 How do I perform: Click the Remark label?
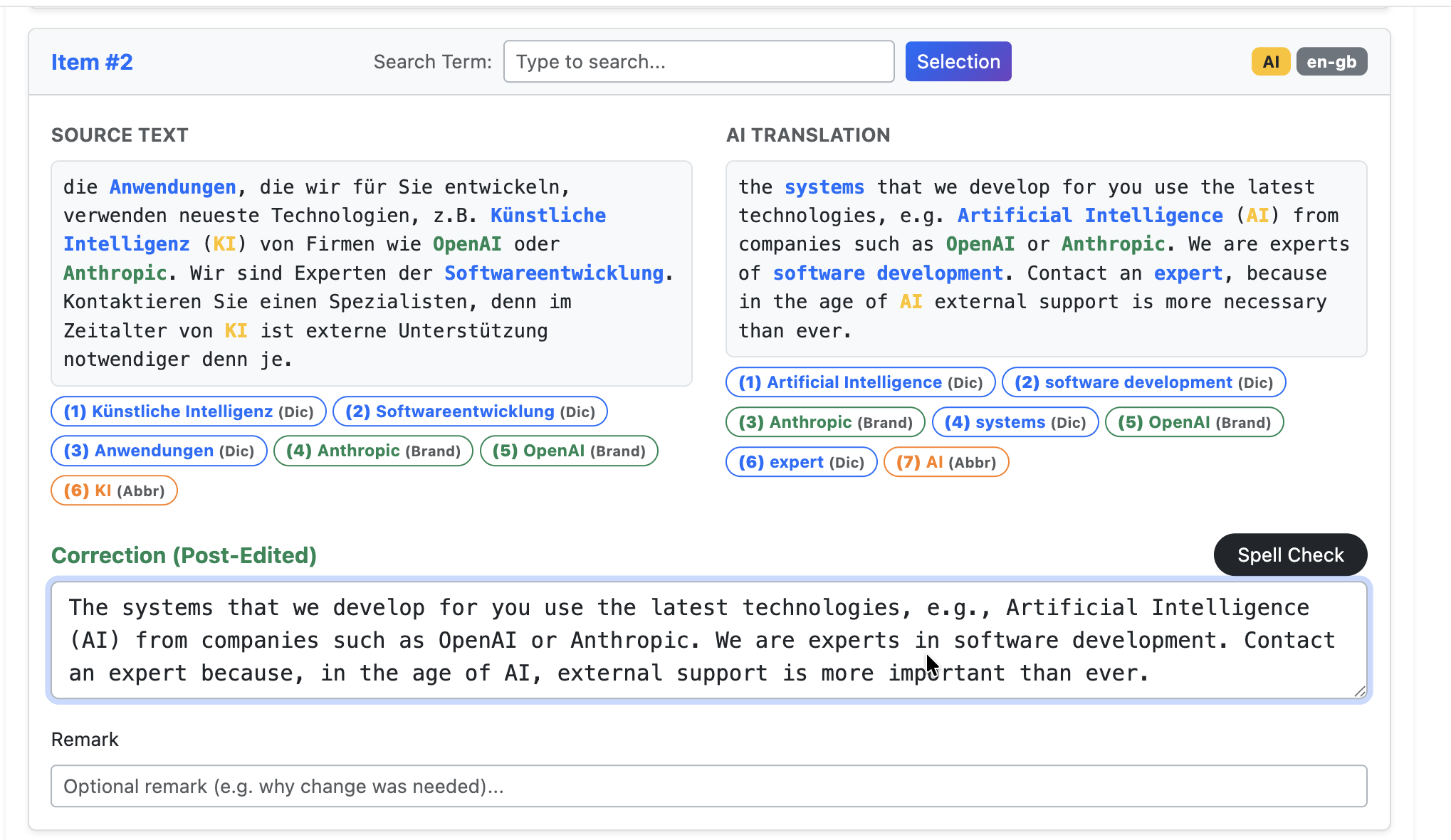tap(85, 740)
